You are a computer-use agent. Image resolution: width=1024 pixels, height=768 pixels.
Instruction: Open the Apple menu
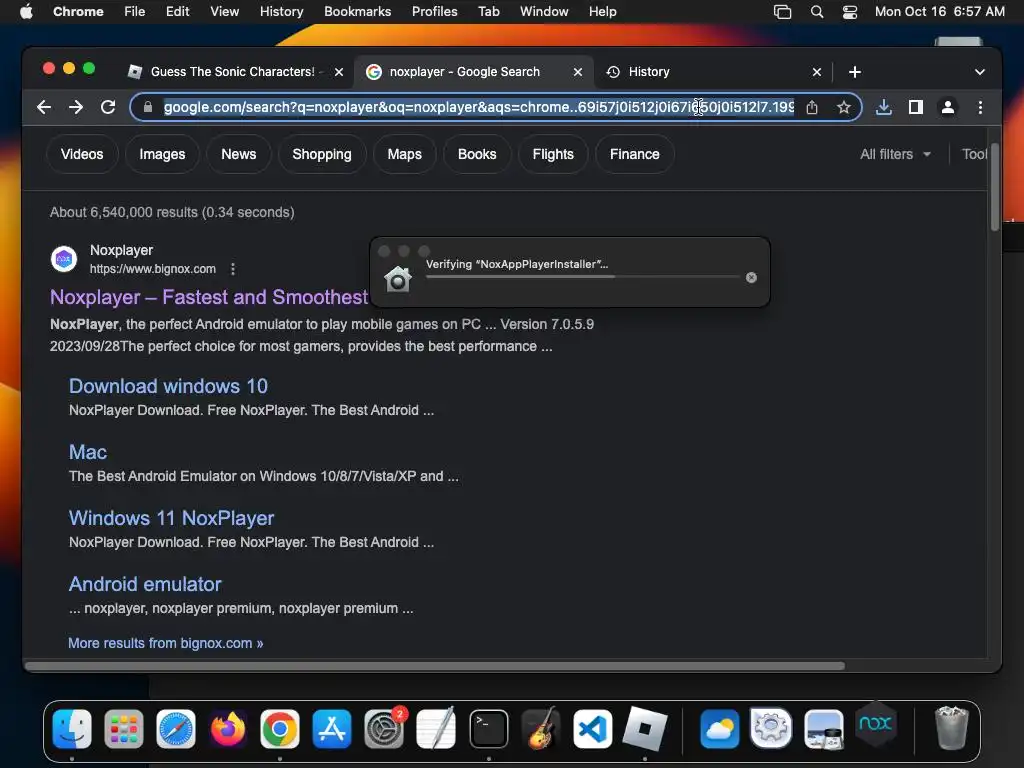26,12
